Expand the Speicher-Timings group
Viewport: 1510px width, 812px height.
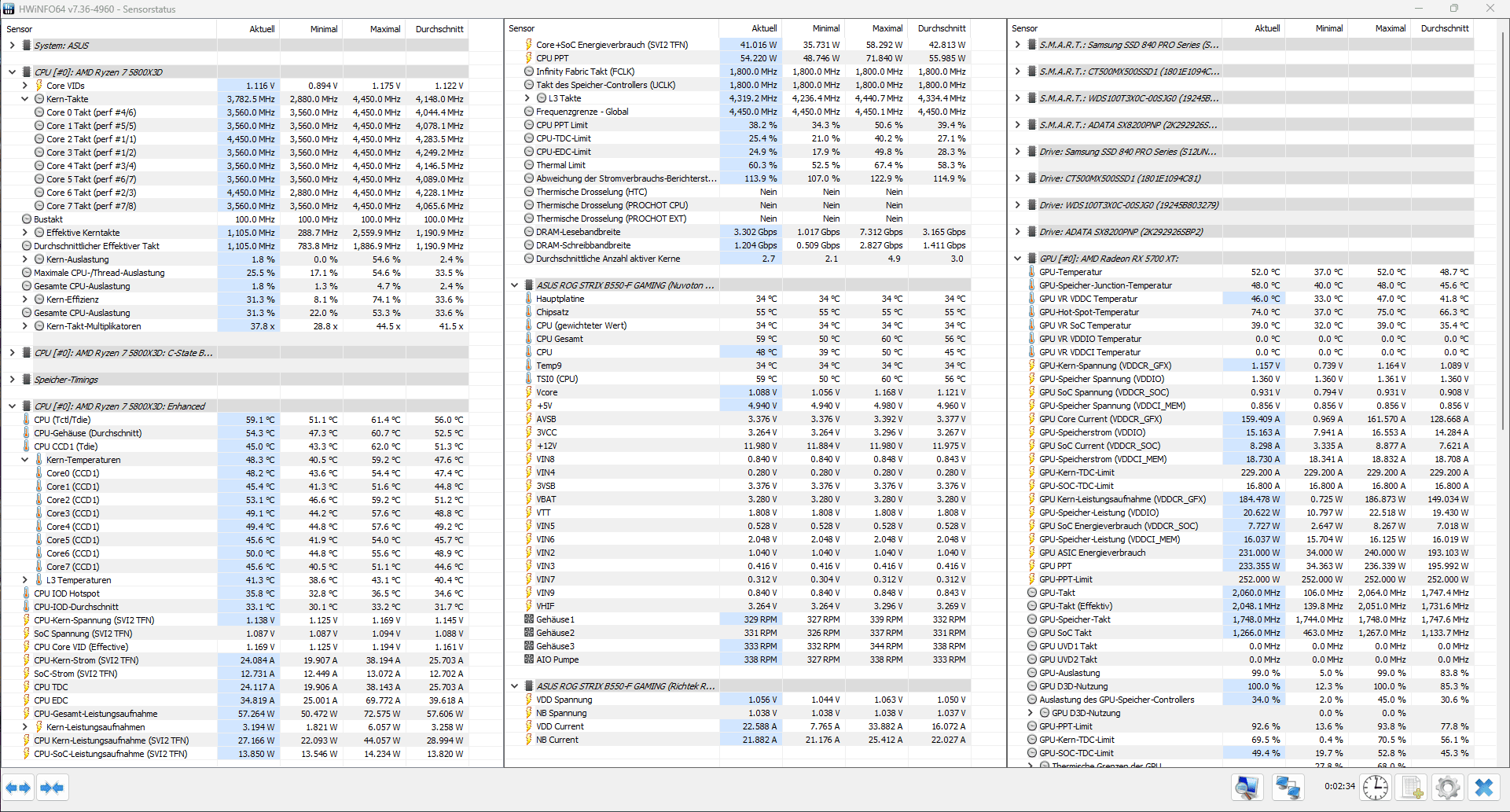tap(13, 380)
